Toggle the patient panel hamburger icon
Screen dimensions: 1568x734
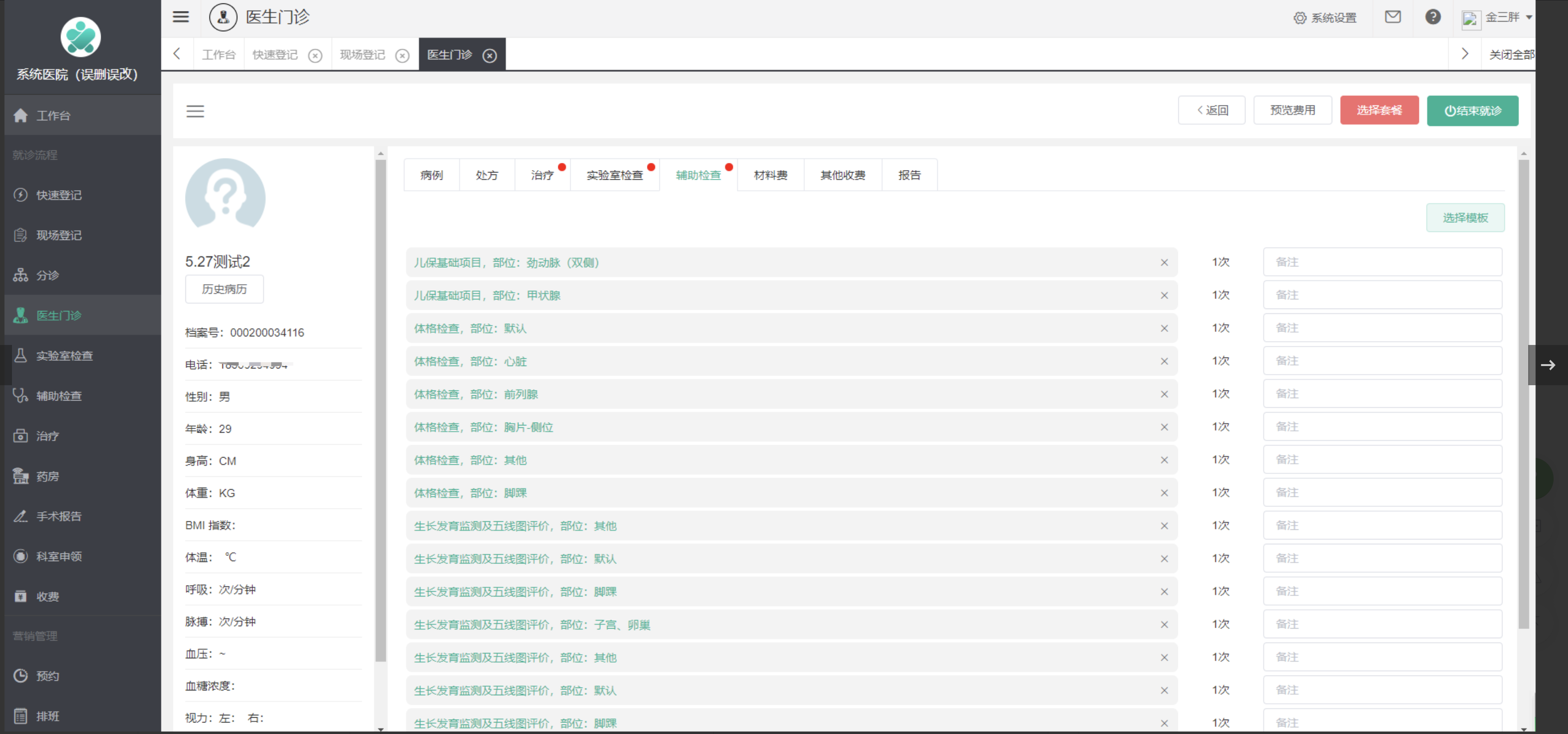click(196, 111)
